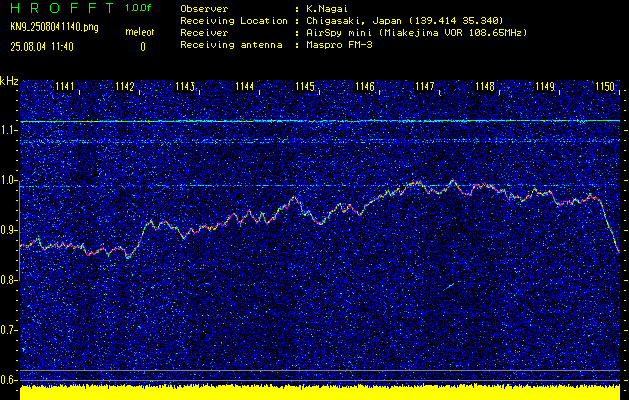The width and height of the screenshot is (629, 400).
Task: Click the 1142 time marker
Action: tap(125, 86)
